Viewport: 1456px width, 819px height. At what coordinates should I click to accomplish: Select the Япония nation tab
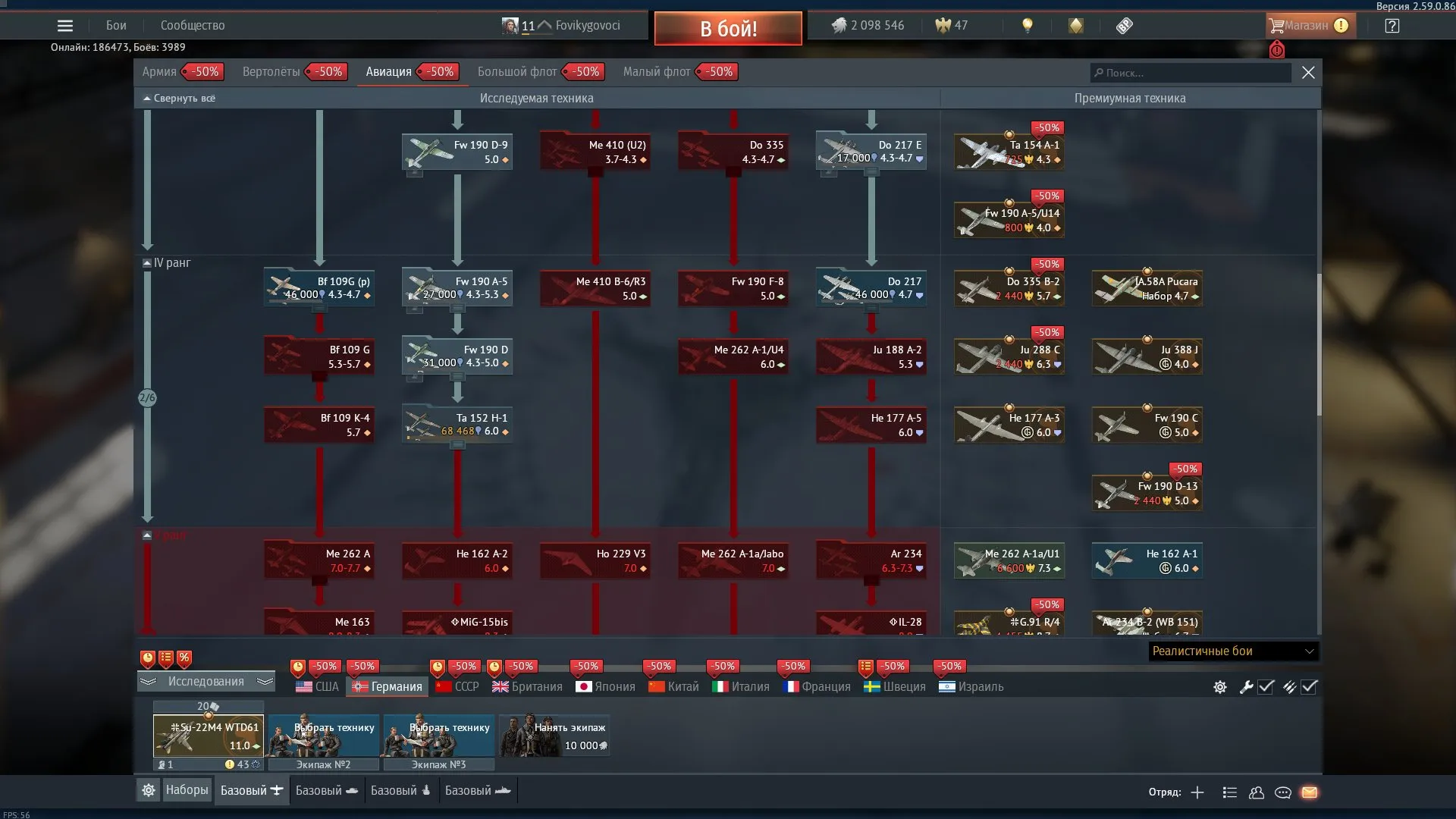[606, 687]
